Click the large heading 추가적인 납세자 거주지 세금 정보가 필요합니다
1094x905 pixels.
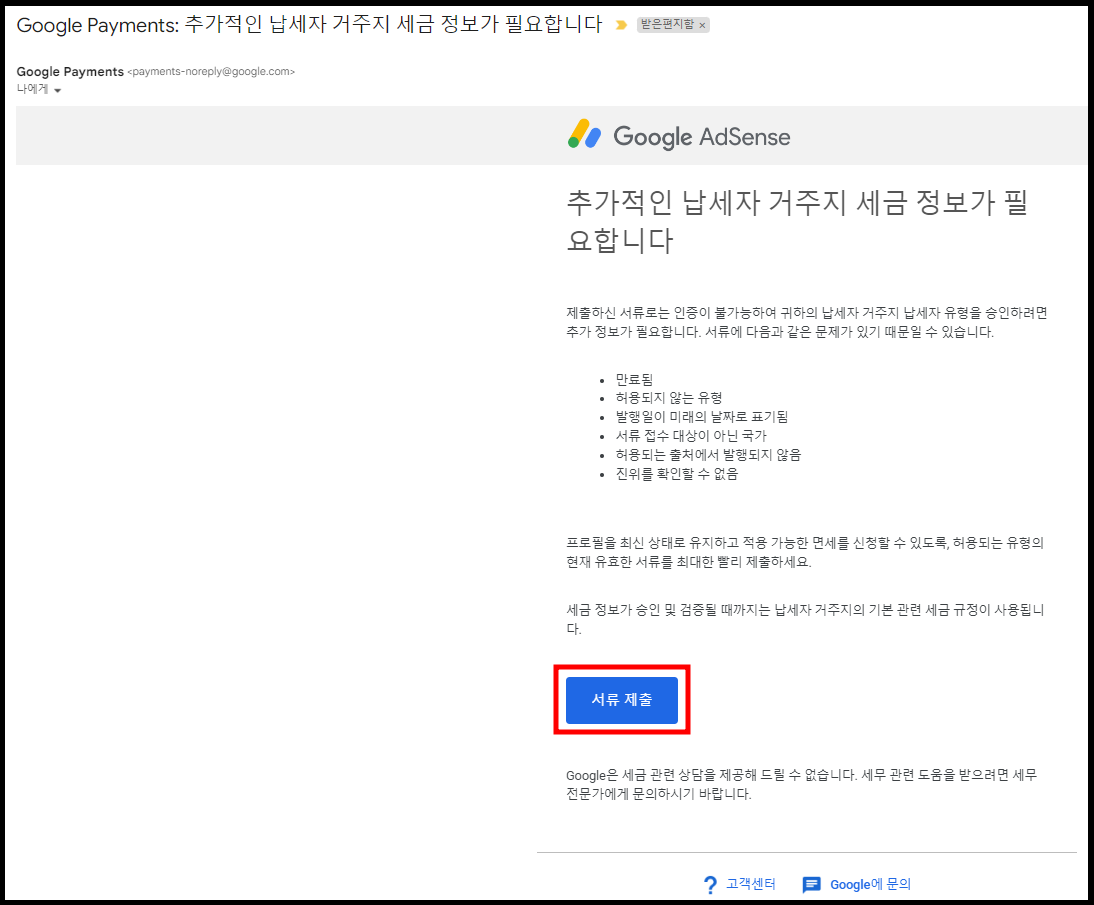click(797, 221)
